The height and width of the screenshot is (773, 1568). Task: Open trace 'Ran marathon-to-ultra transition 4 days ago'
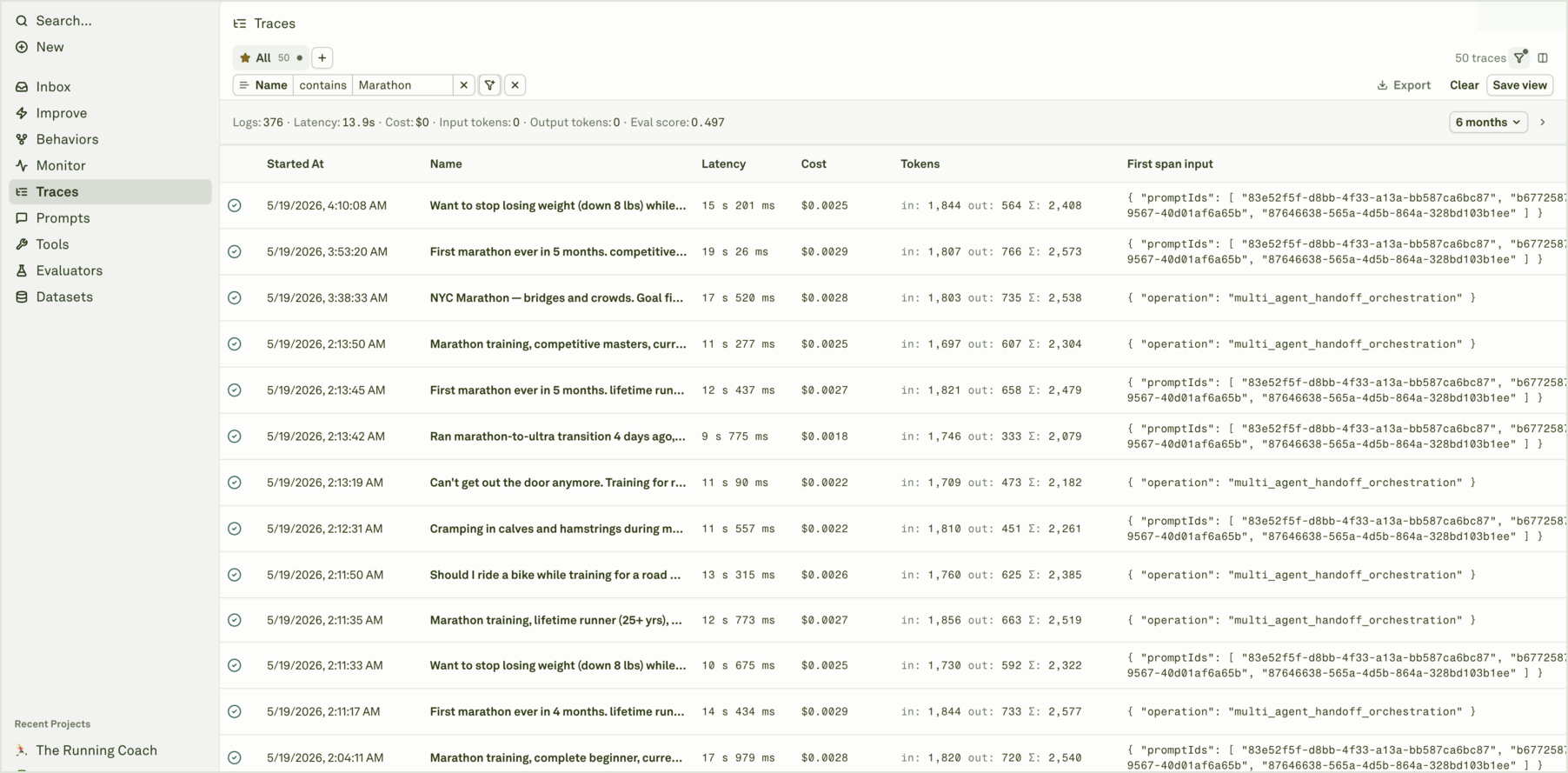pyautogui.click(x=558, y=436)
